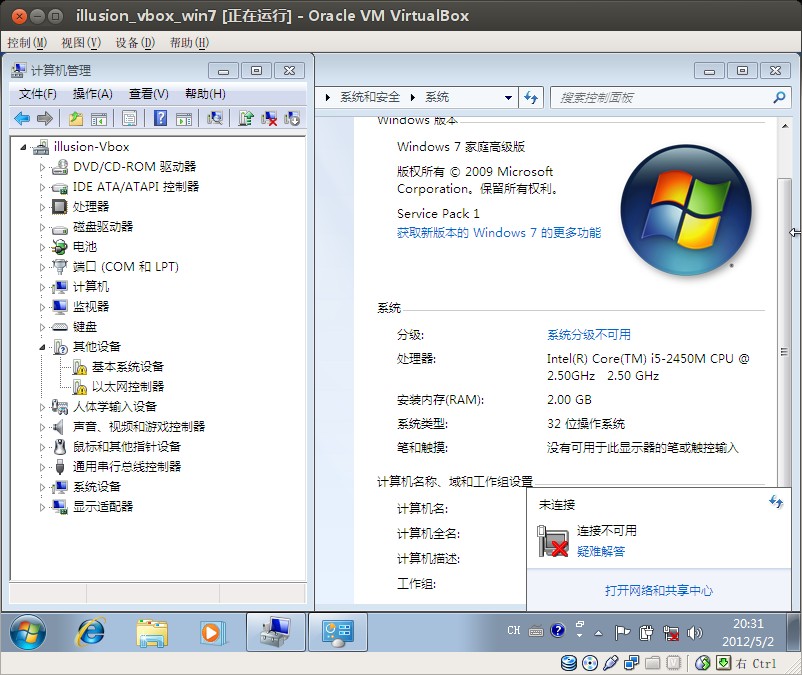Expand the 处理器 device node
This screenshot has height=675, width=802.
(42, 207)
